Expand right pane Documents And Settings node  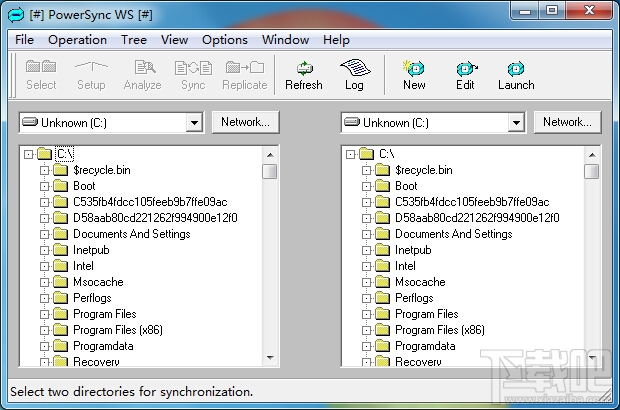[x=366, y=234]
